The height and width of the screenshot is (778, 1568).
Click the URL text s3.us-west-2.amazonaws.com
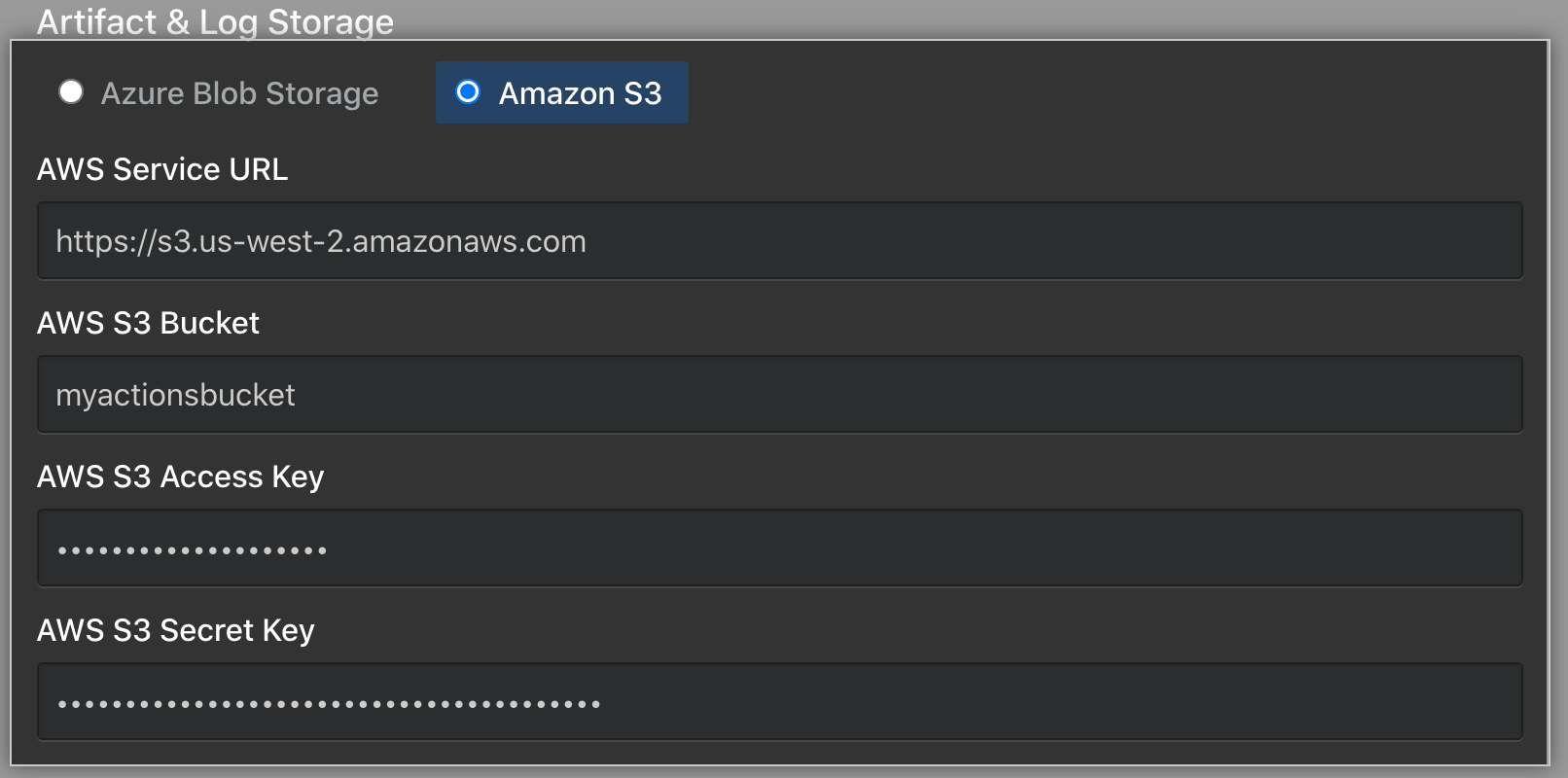tap(321, 241)
